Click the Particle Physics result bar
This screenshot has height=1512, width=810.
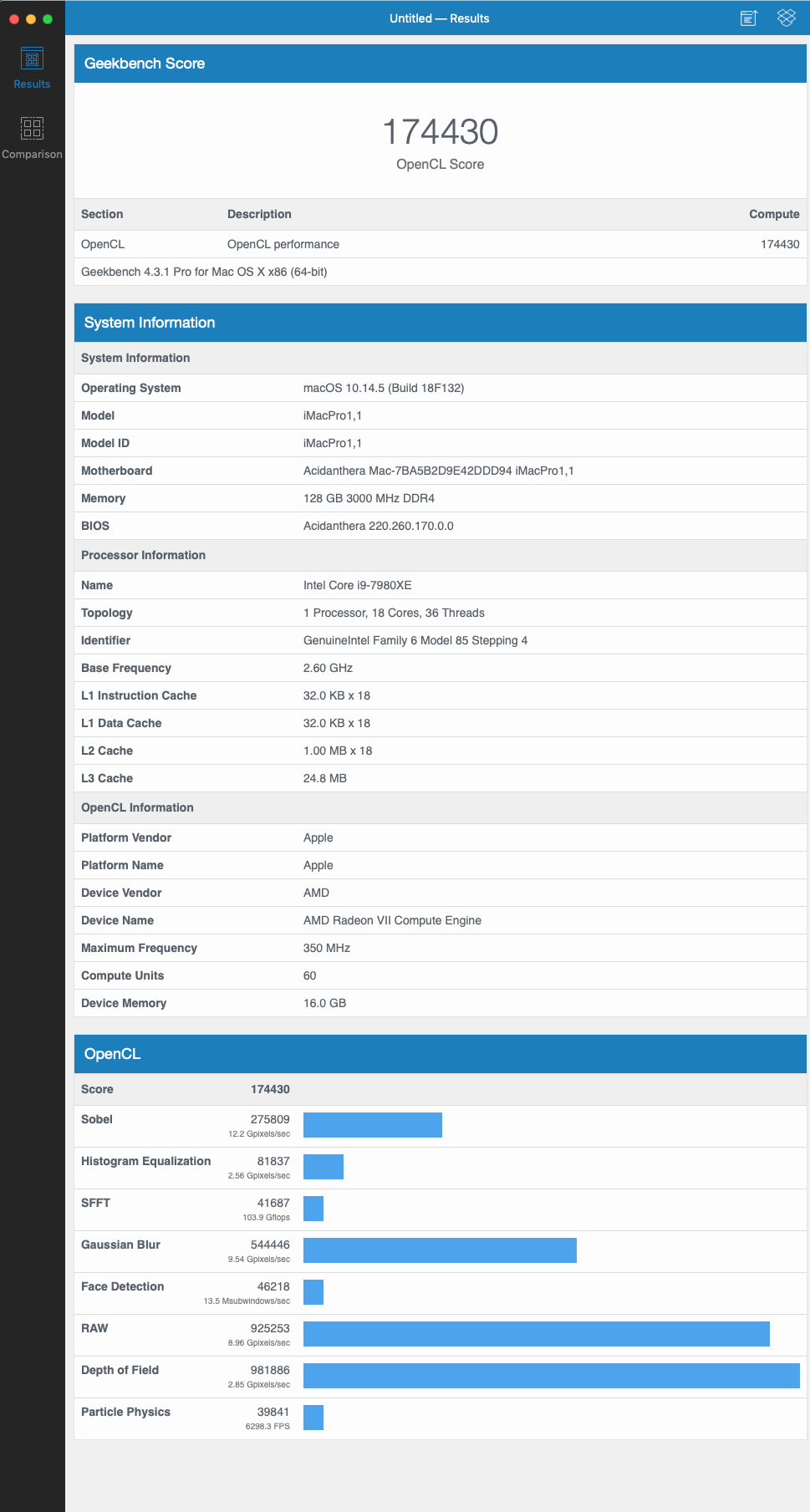point(313,1418)
